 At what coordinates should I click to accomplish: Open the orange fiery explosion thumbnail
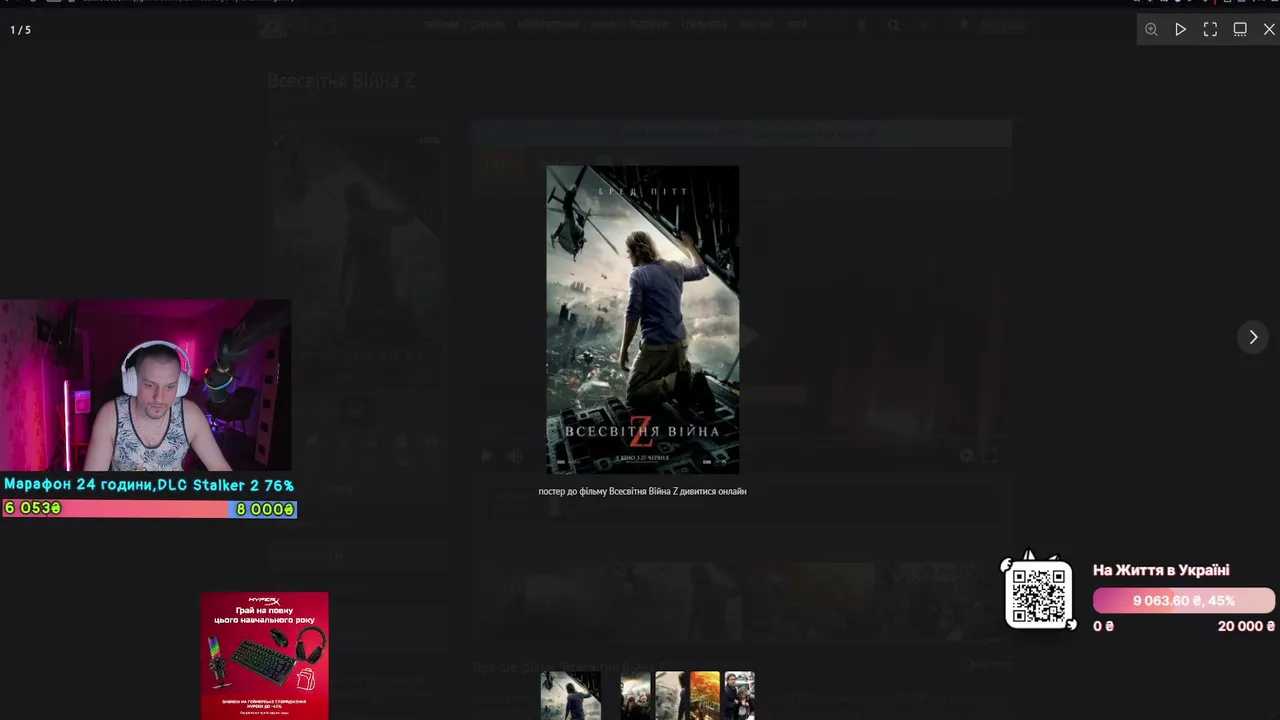click(705, 696)
